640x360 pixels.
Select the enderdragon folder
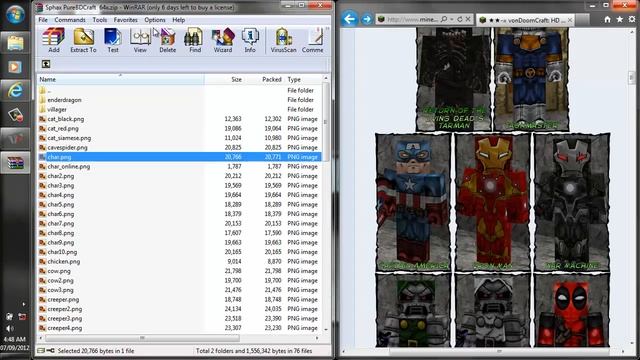click(64, 100)
